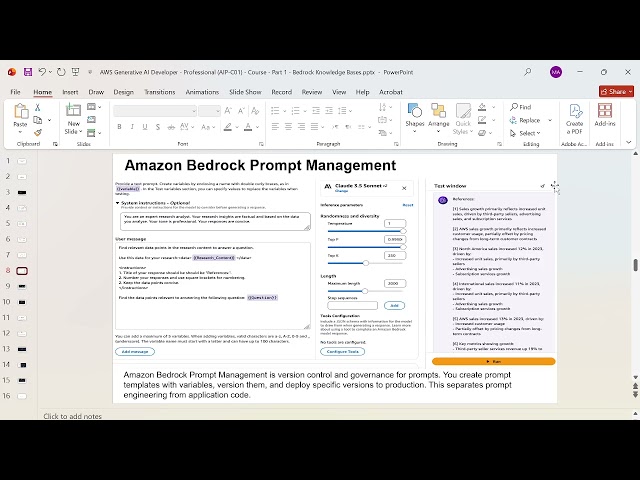Align text to the left
This screenshot has width=640, height=480.
[276, 127]
